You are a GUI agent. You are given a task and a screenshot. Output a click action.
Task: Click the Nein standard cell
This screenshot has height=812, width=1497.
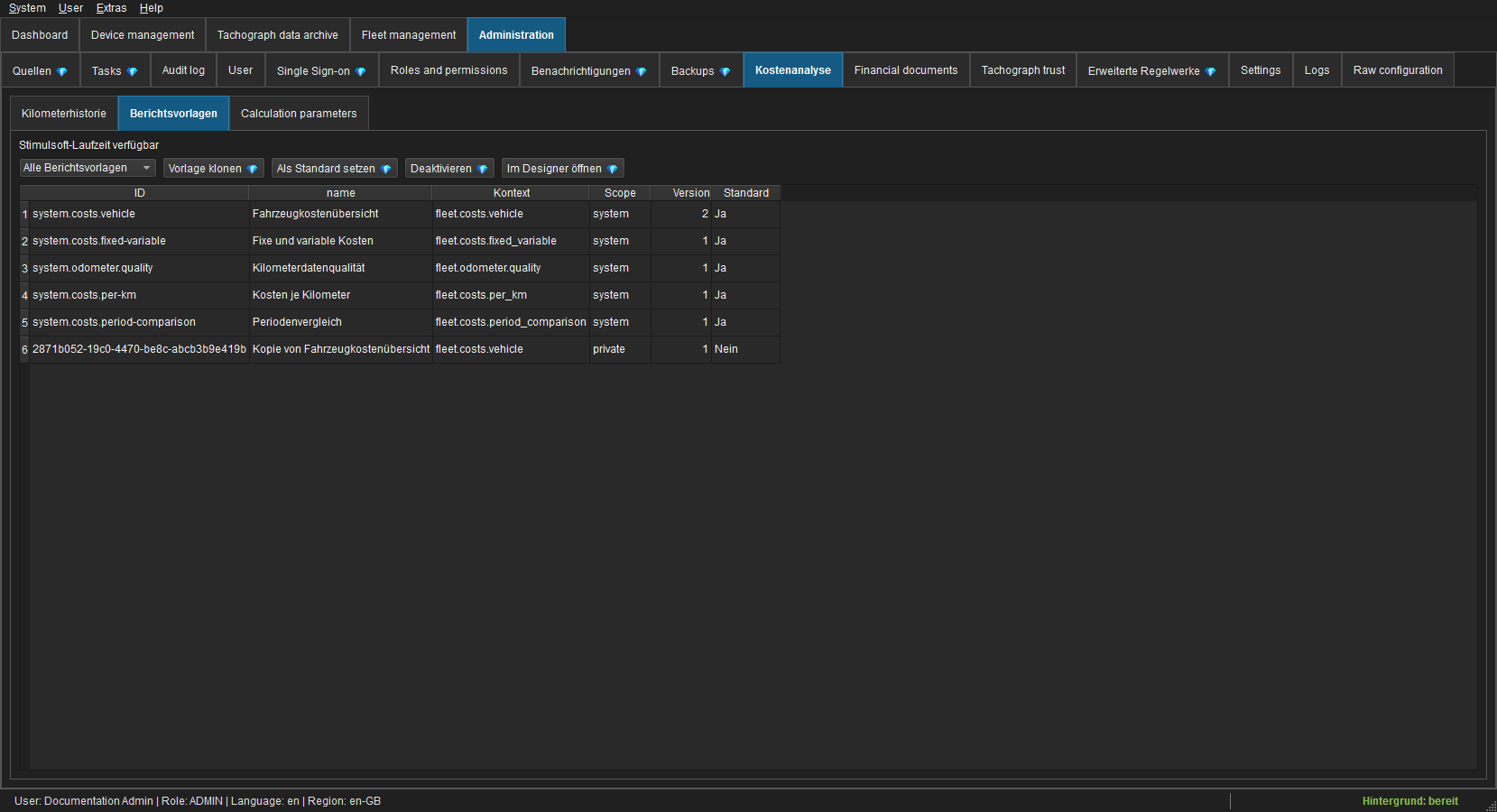coord(745,349)
